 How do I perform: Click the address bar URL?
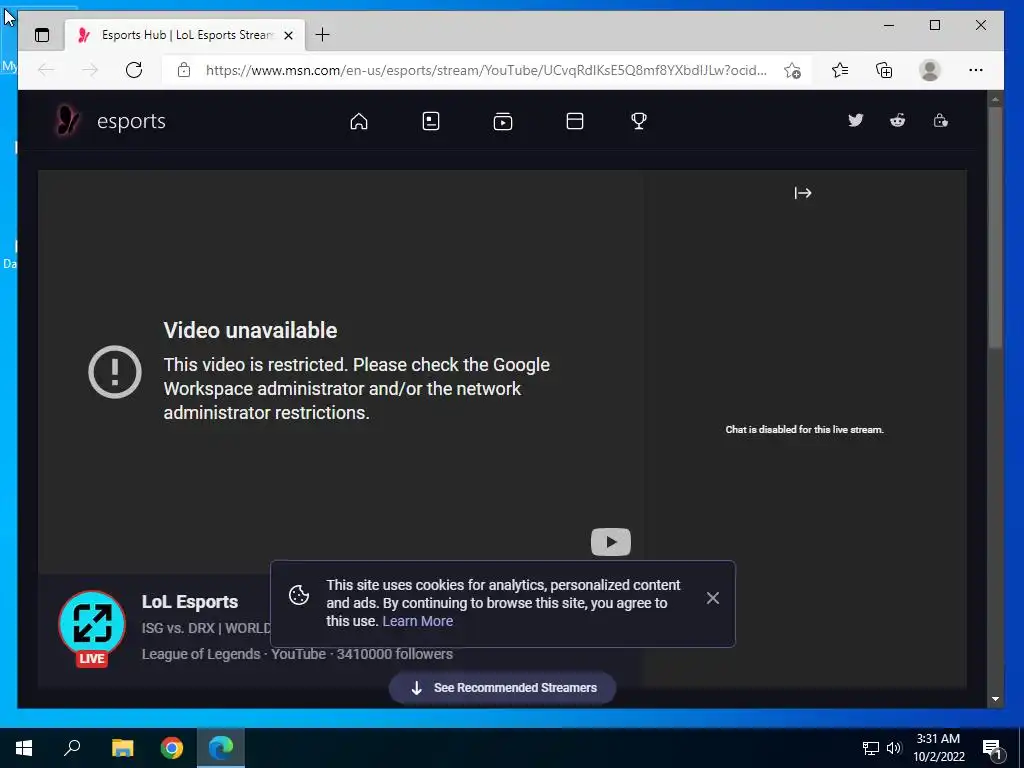tap(486, 70)
